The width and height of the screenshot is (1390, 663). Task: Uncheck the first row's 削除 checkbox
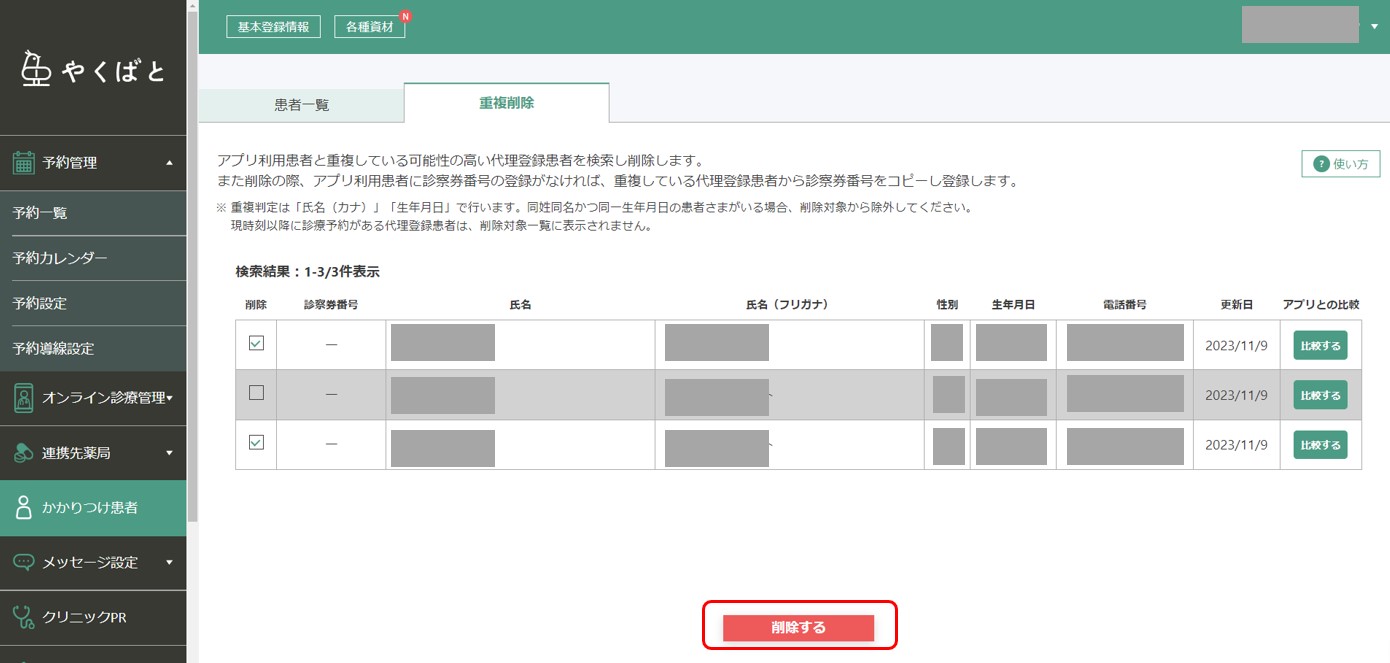coord(256,343)
